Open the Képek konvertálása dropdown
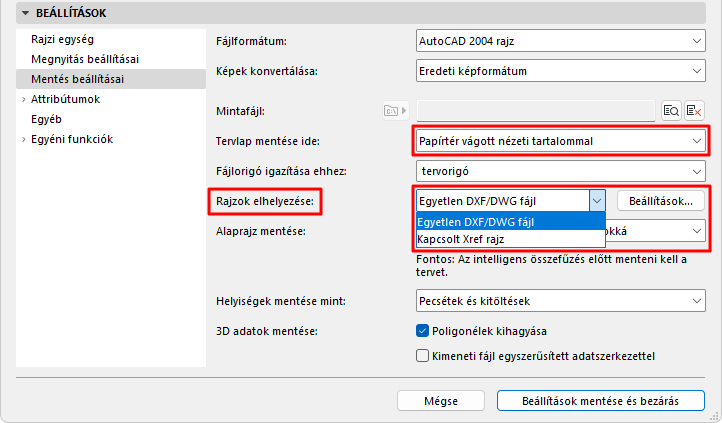This screenshot has height=423, width=722. click(560, 71)
